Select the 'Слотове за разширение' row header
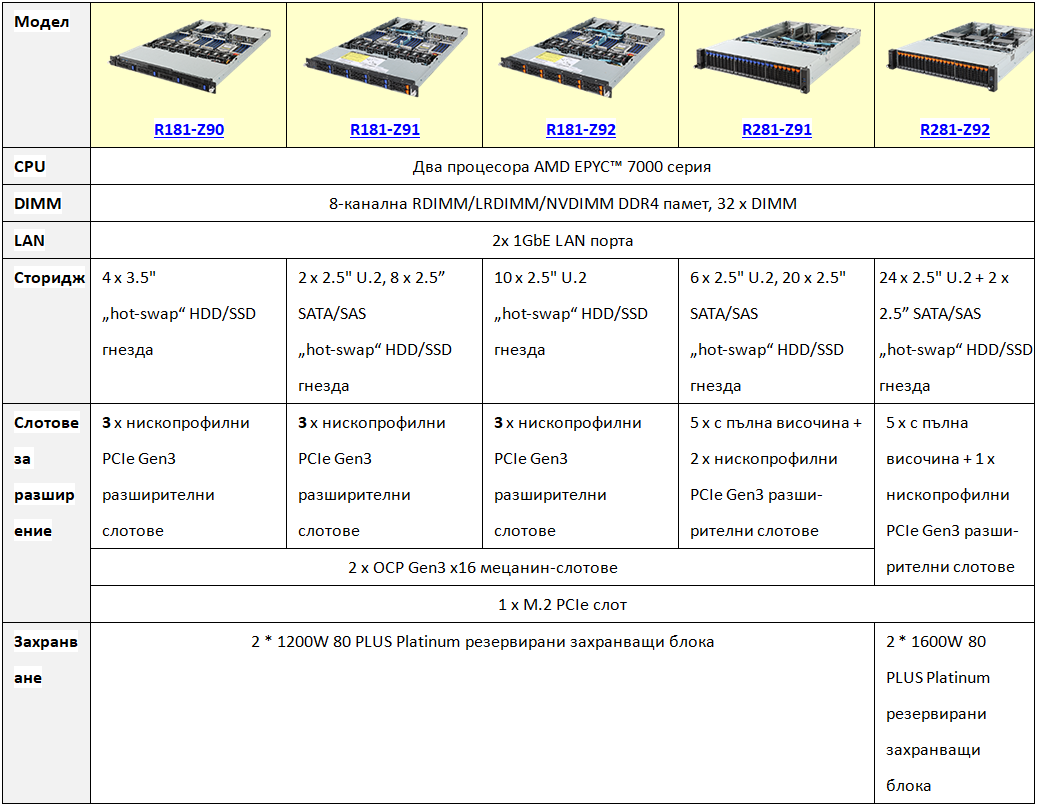The image size is (1037, 806). point(46,512)
